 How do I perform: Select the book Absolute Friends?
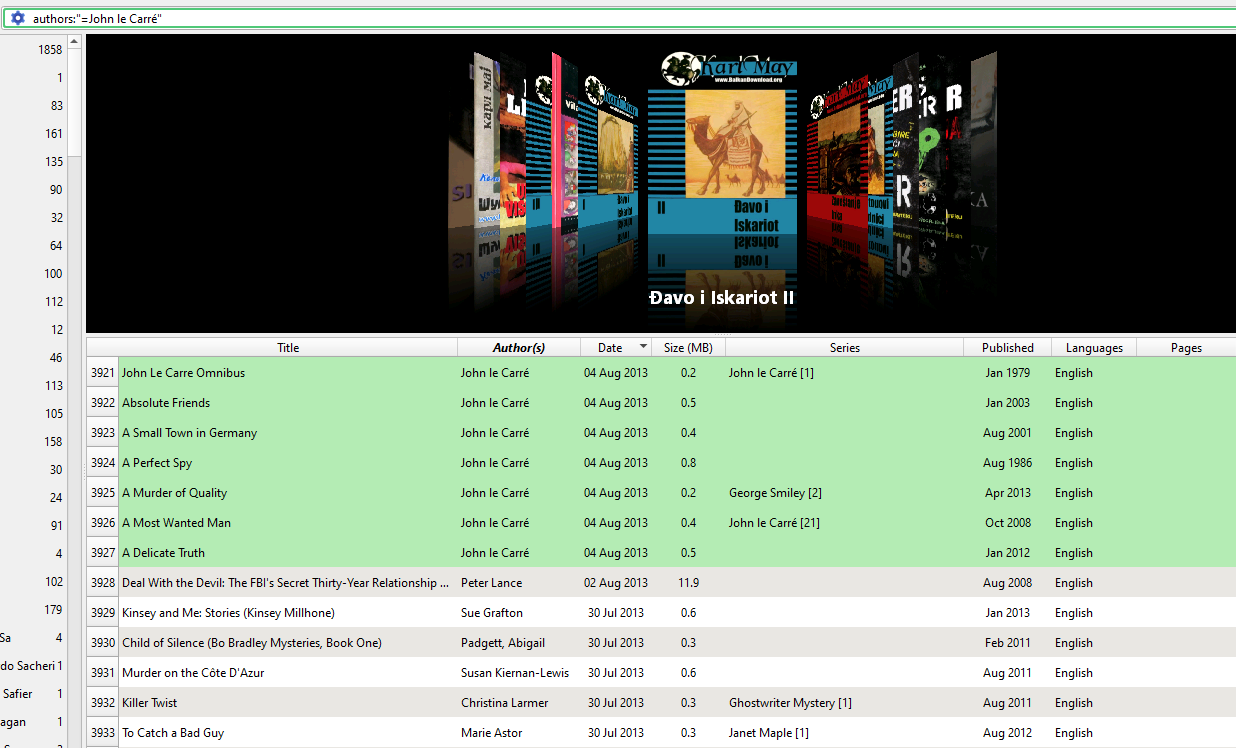pyautogui.click(x=166, y=403)
